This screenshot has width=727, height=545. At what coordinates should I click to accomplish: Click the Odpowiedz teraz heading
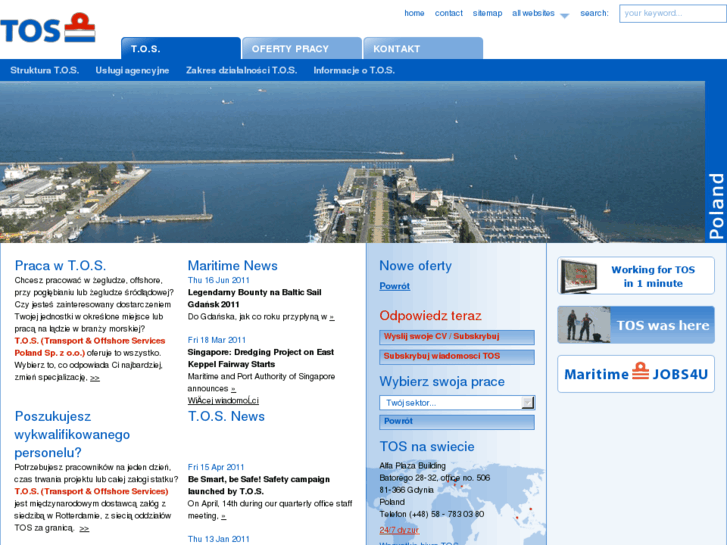click(430, 316)
